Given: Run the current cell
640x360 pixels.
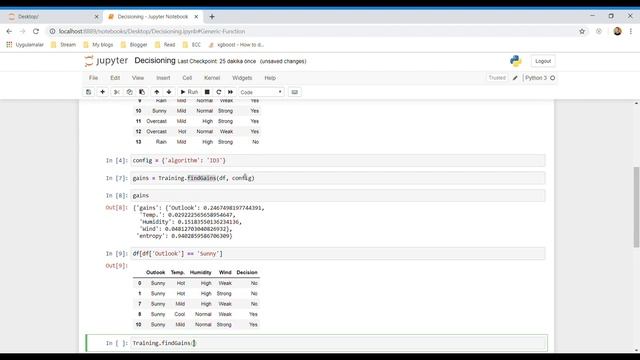Looking at the screenshot, I should (x=189, y=92).
